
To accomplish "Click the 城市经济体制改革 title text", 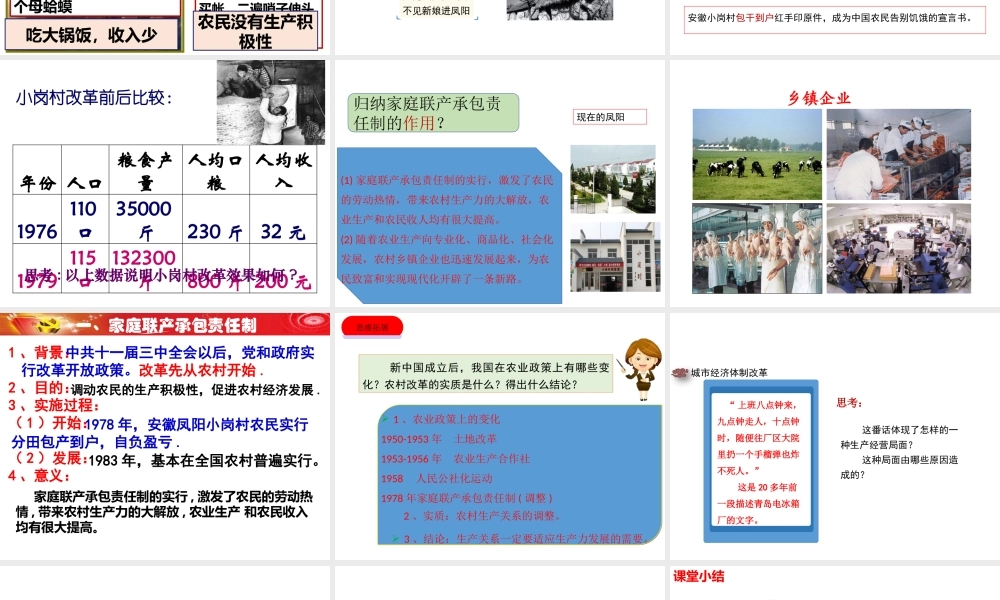I will pyautogui.click(x=729, y=372).
